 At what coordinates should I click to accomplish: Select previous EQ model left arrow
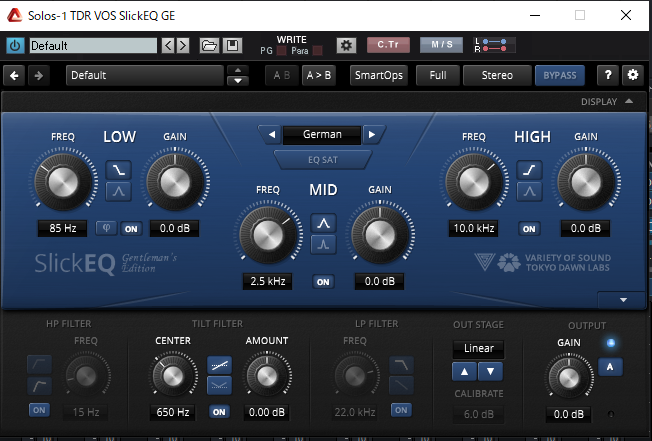tap(272, 135)
